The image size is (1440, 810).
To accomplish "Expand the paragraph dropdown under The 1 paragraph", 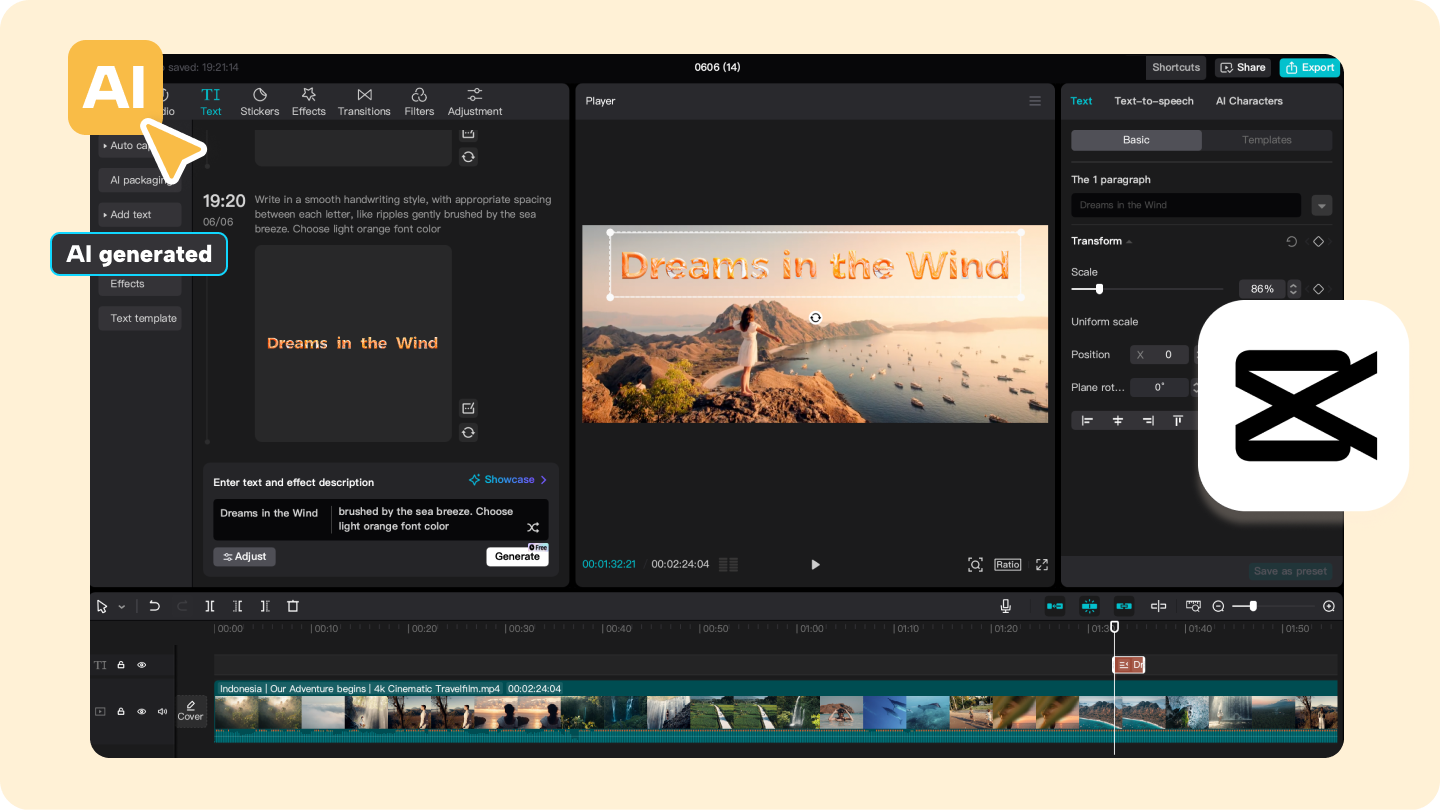I will 1321,204.
